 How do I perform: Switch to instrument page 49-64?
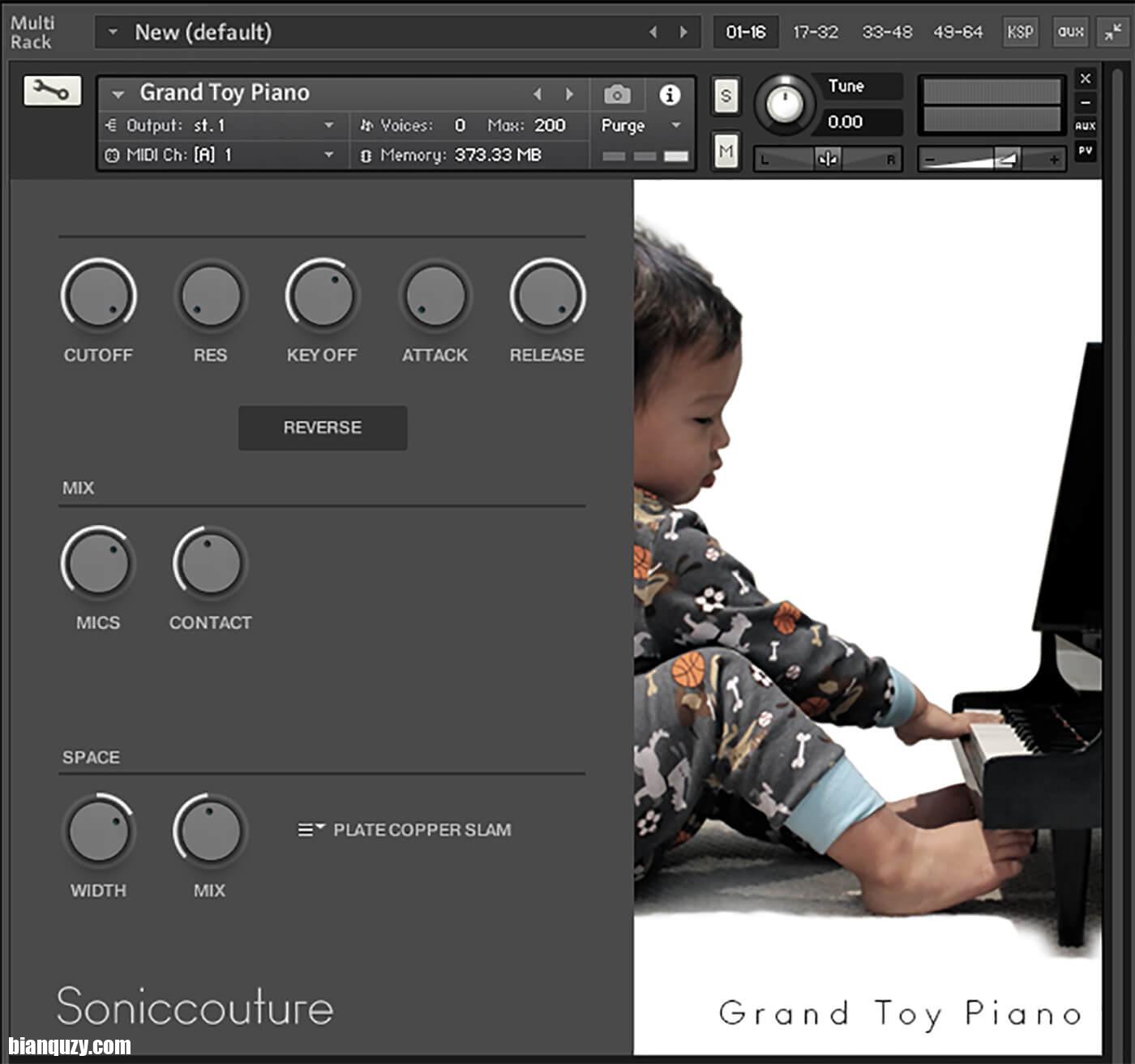coord(957,32)
